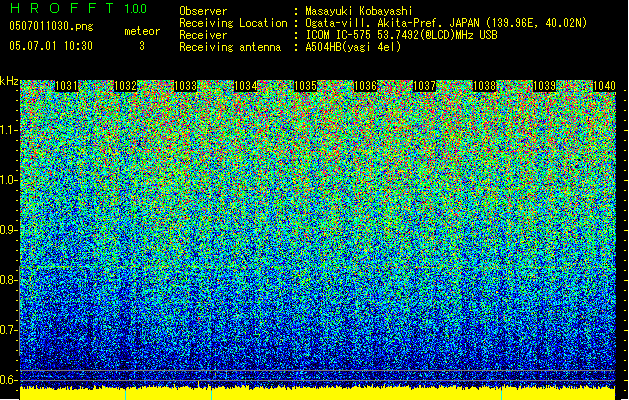Image resolution: width=629 pixels, height=400 pixels.
Task: Click the 1040 time marker
Action: coord(604,86)
